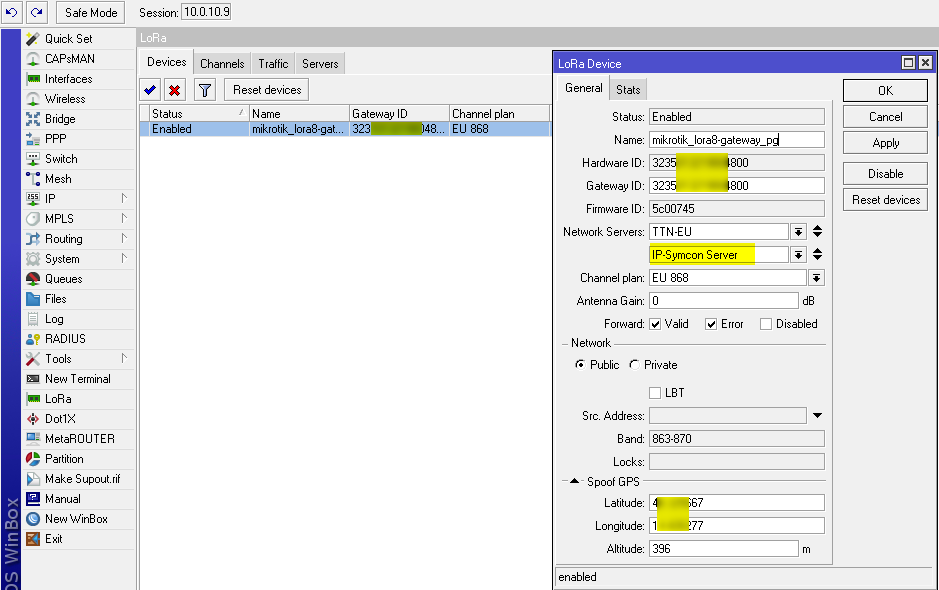Screen dimensions: 939x590
Task: Switch to the Channels tab
Action: [222, 63]
